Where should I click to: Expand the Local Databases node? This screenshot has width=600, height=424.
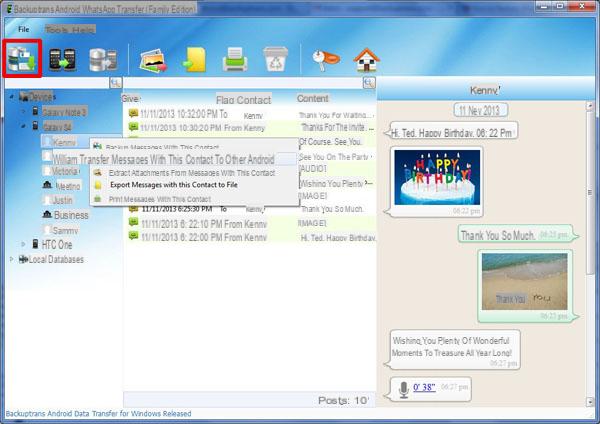(x=11, y=259)
